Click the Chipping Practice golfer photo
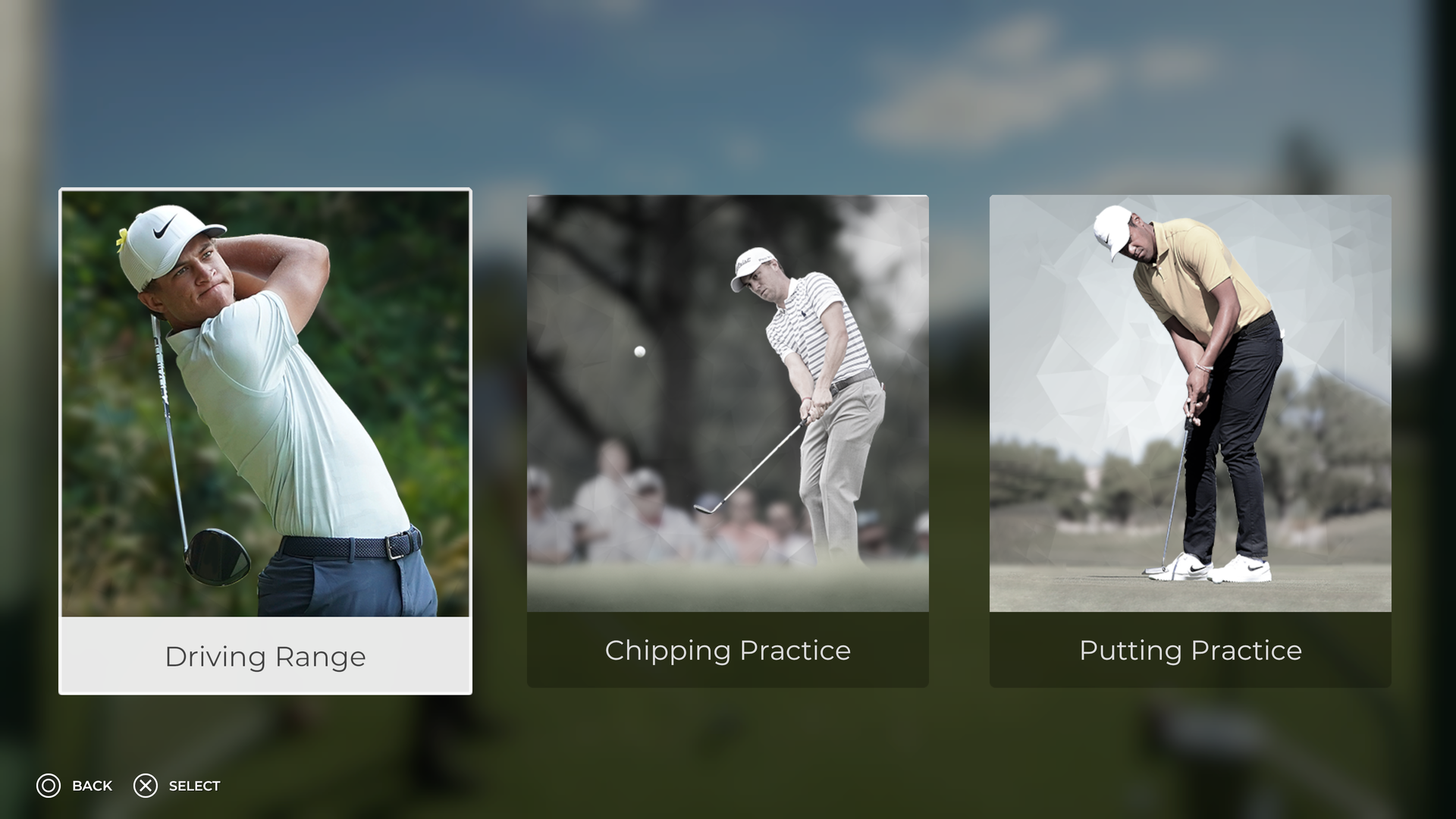The width and height of the screenshot is (1456, 819). 728,403
